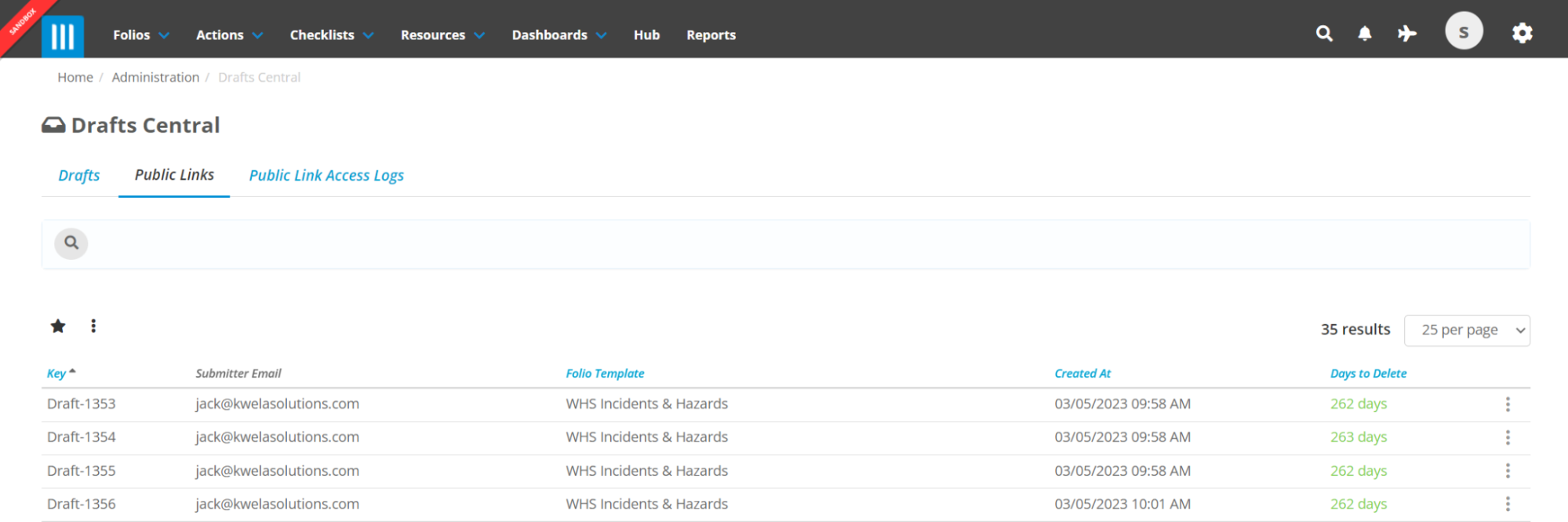Viewport: 1568px width, 522px height.
Task: Go to Home breadcrumb
Action: pyautogui.click(x=75, y=77)
